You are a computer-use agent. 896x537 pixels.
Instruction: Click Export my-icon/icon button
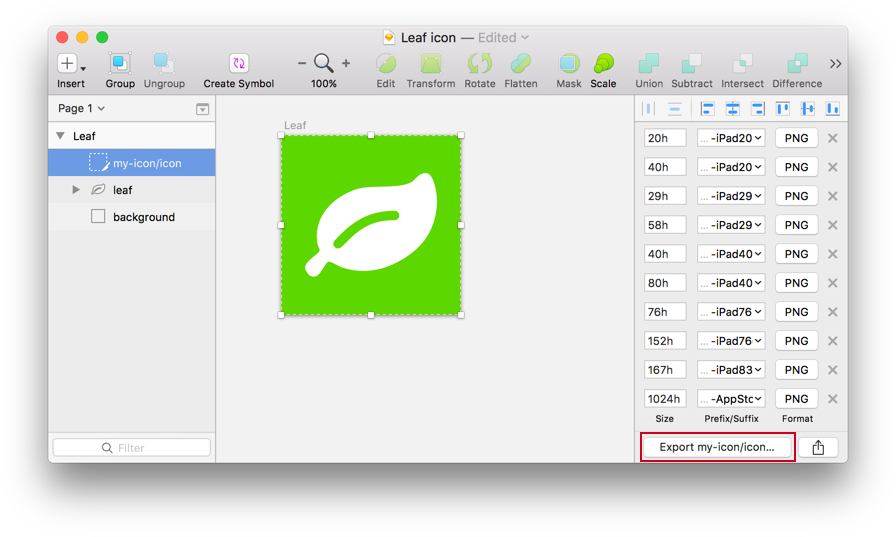point(717,447)
